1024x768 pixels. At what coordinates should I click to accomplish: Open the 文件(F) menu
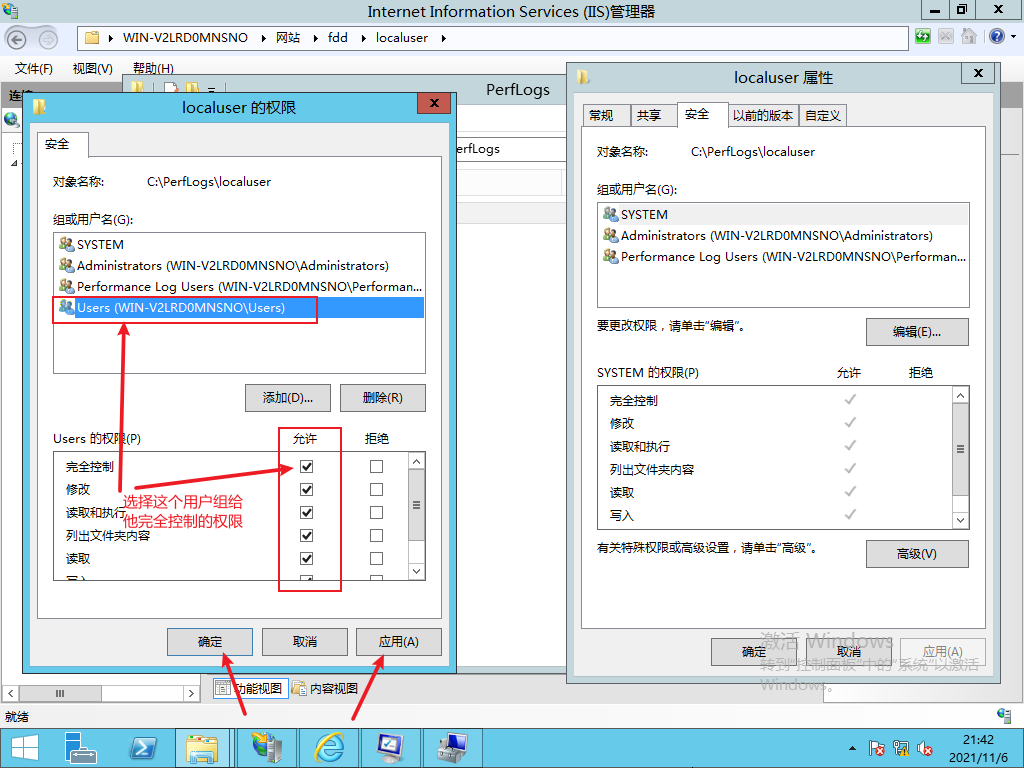(34, 69)
